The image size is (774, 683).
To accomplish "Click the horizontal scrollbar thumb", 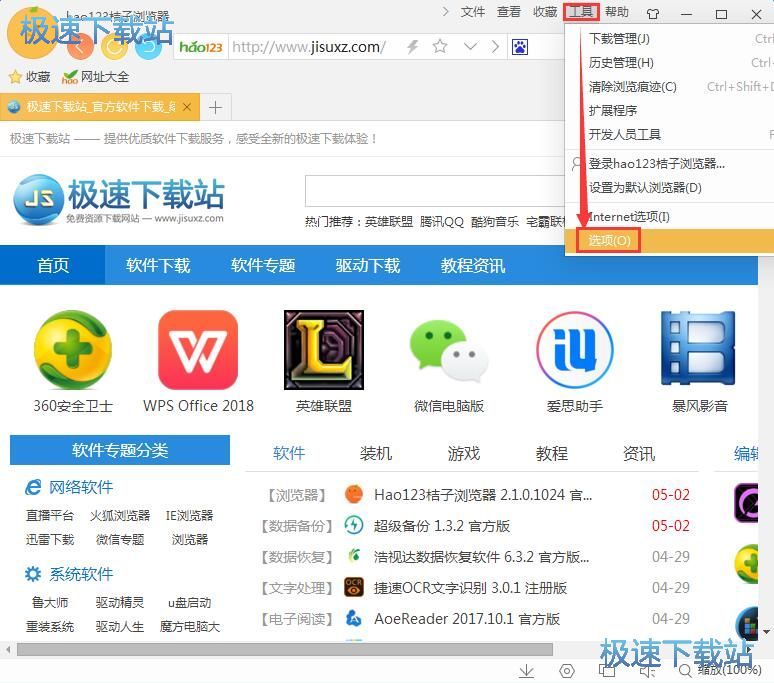I will (285, 649).
